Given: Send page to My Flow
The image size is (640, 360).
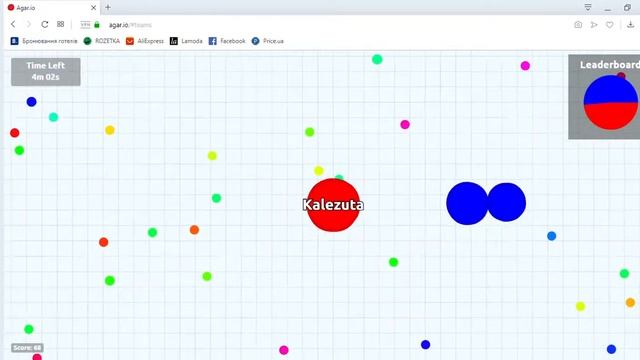Looking at the screenshot, I should point(594,24).
